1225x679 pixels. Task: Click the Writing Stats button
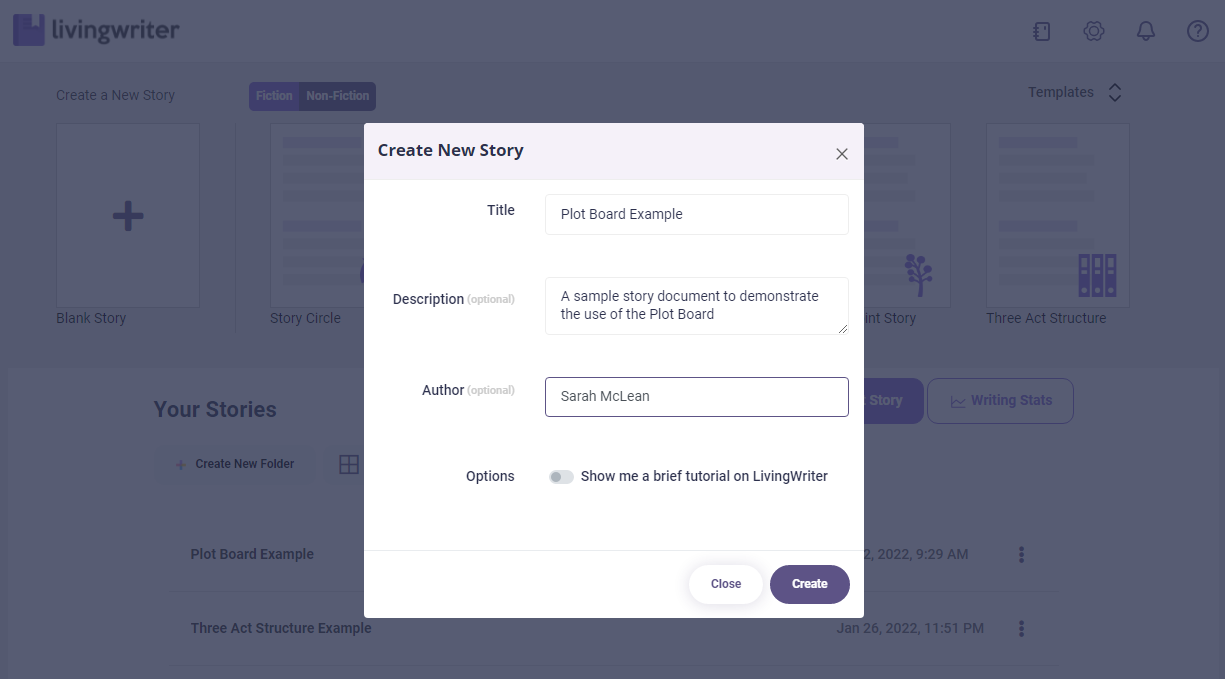(x=1000, y=401)
